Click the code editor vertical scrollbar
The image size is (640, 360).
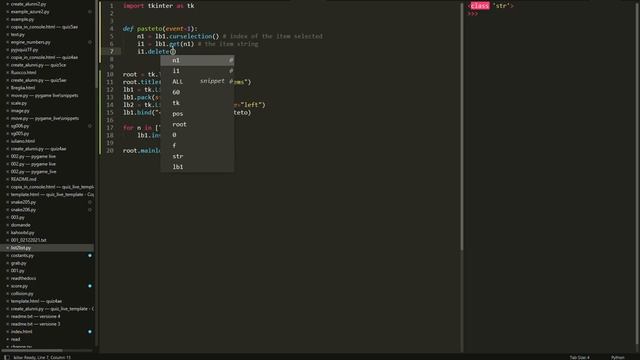coord(462,127)
